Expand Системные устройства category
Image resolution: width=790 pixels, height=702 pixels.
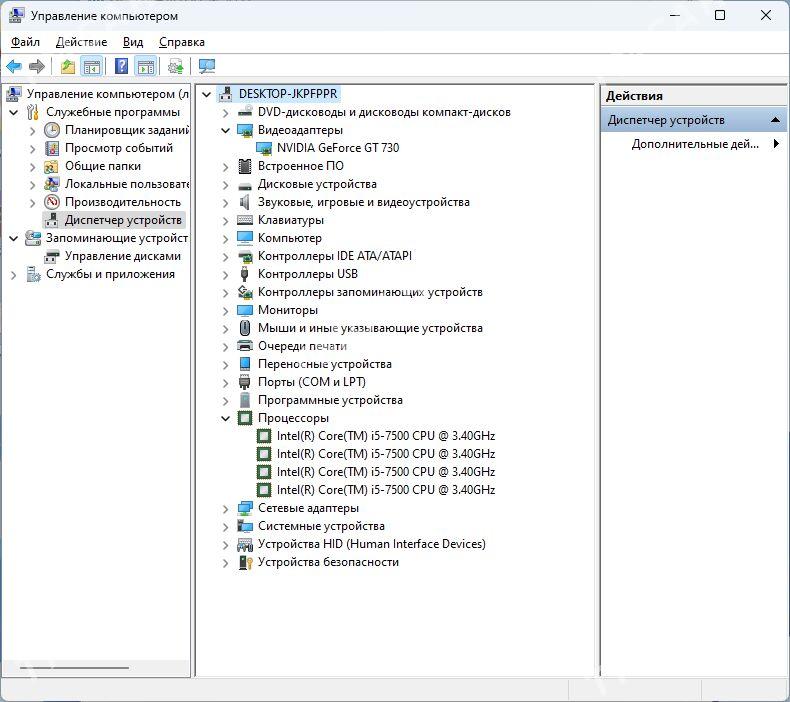coord(225,527)
